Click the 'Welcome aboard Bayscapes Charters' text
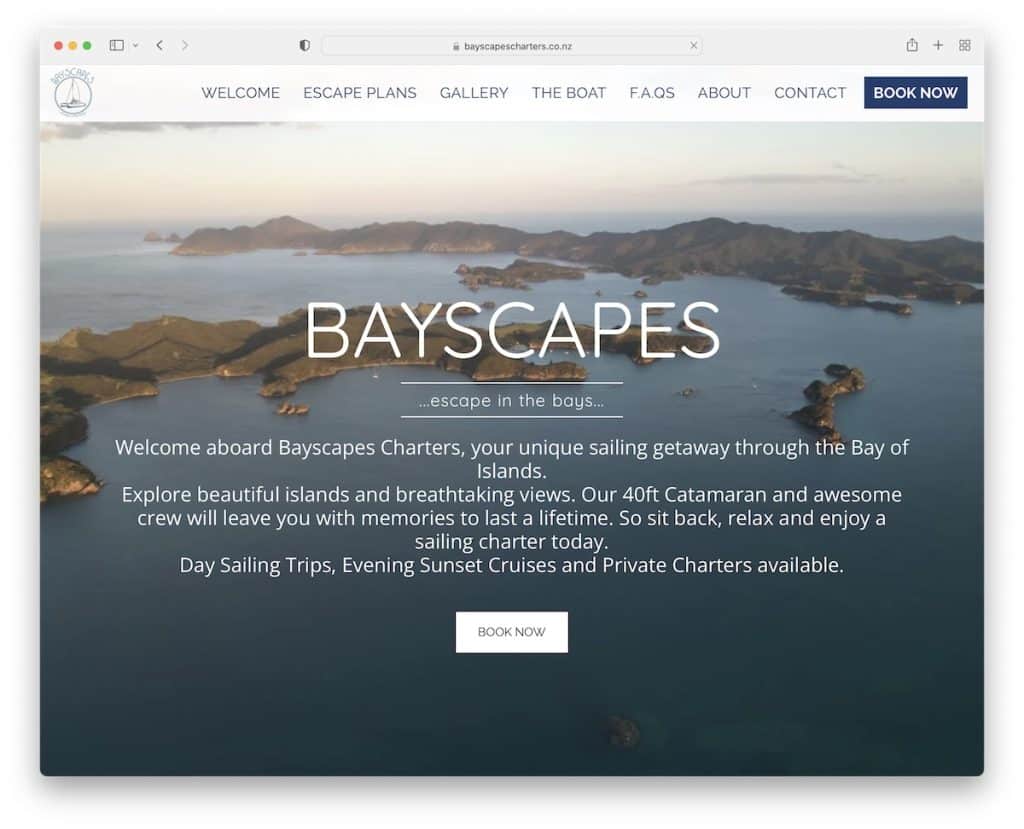 coord(288,447)
